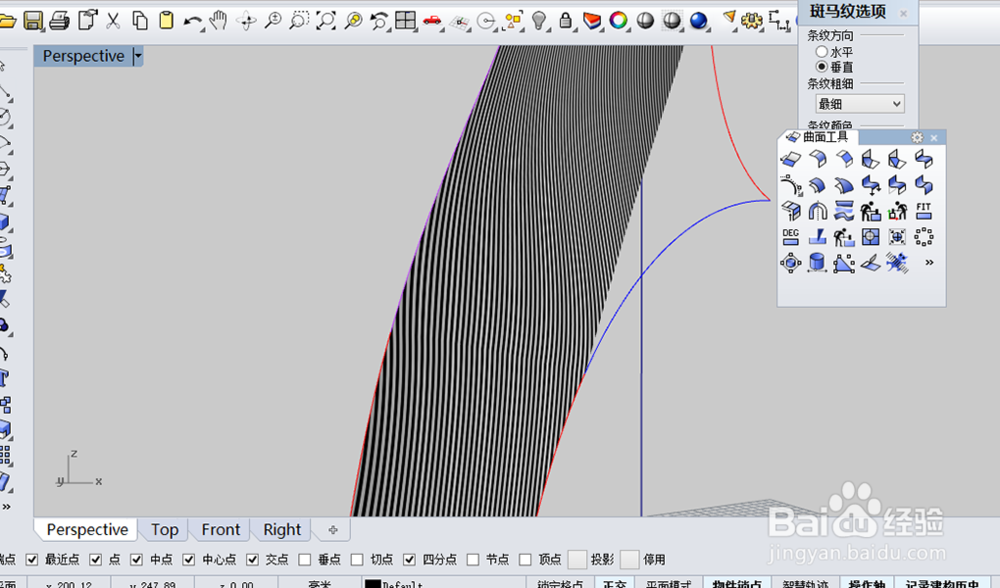Click the Perspective viewport title label

84,56
